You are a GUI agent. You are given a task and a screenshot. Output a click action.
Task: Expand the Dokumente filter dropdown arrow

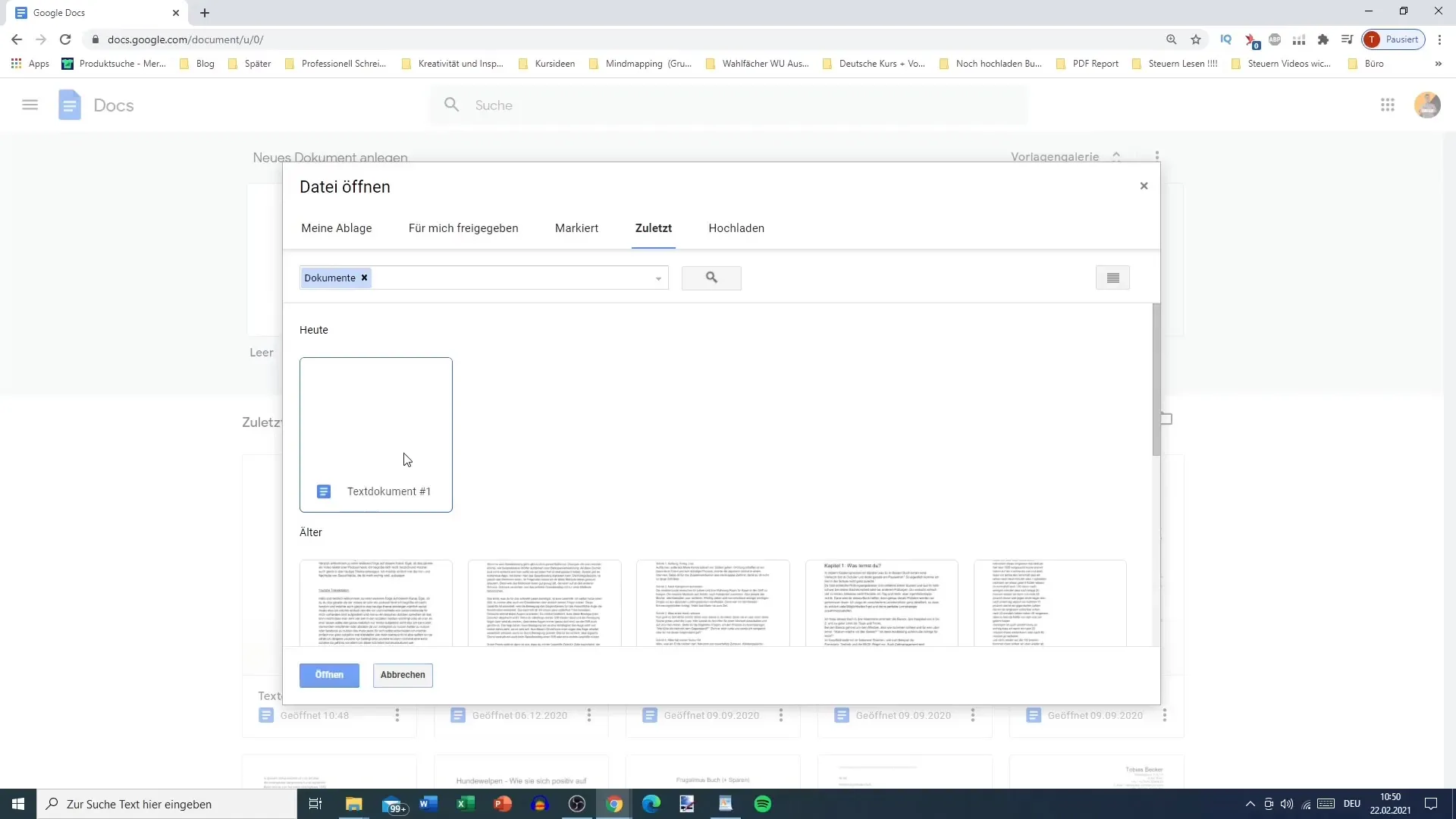659,278
